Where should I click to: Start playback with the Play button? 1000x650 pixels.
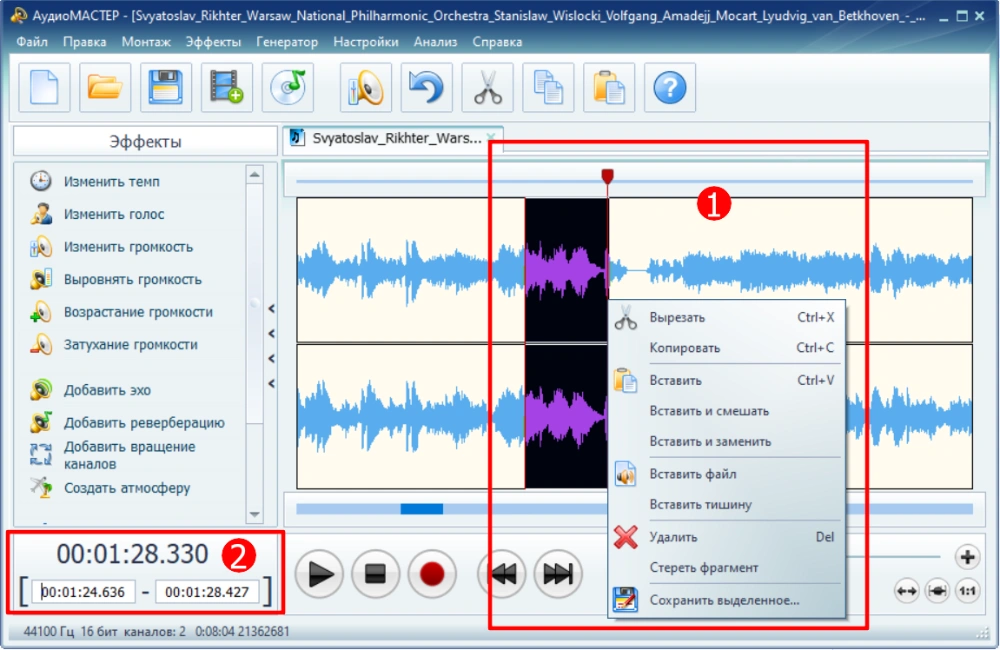click(320, 573)
